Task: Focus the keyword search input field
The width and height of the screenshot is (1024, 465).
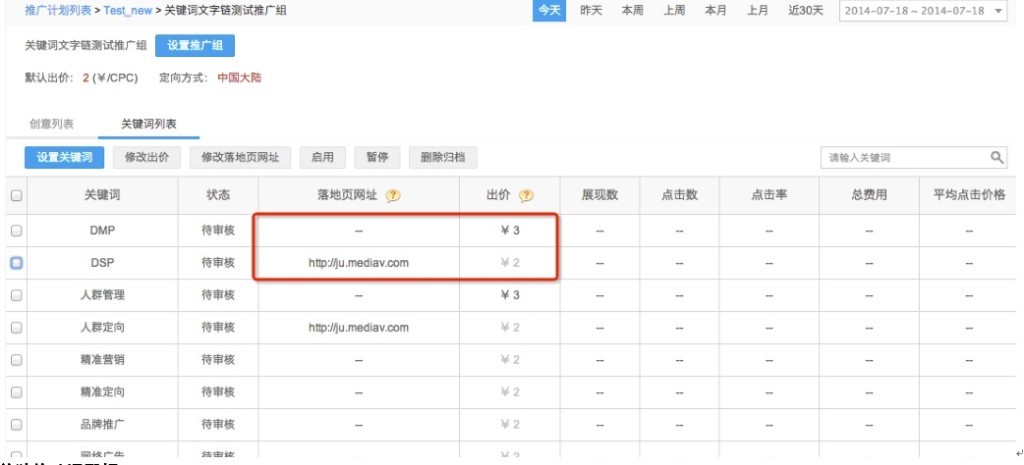Action: (x=900, y=157)
